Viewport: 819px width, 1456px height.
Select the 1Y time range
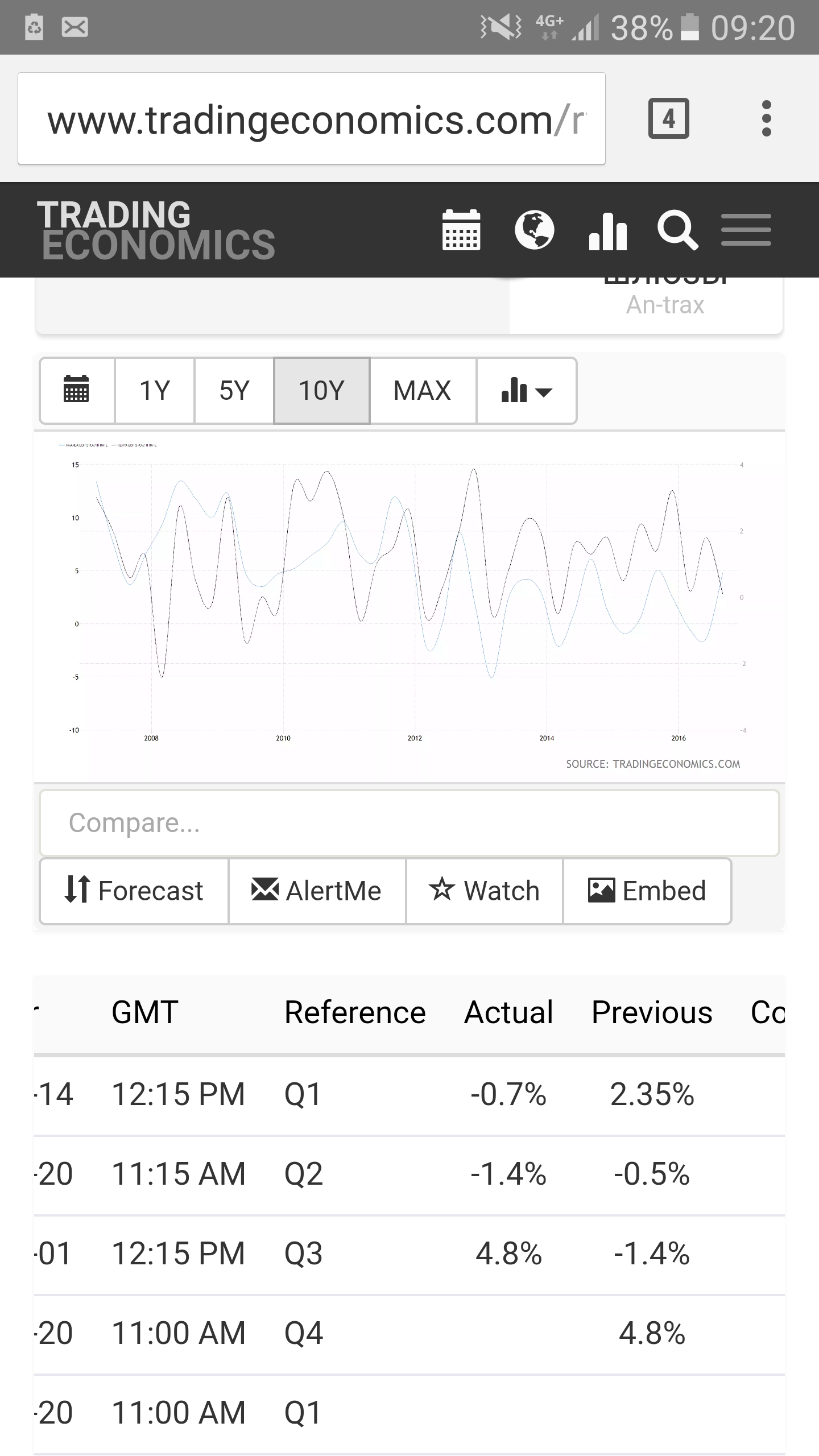(x=155, y=390)
